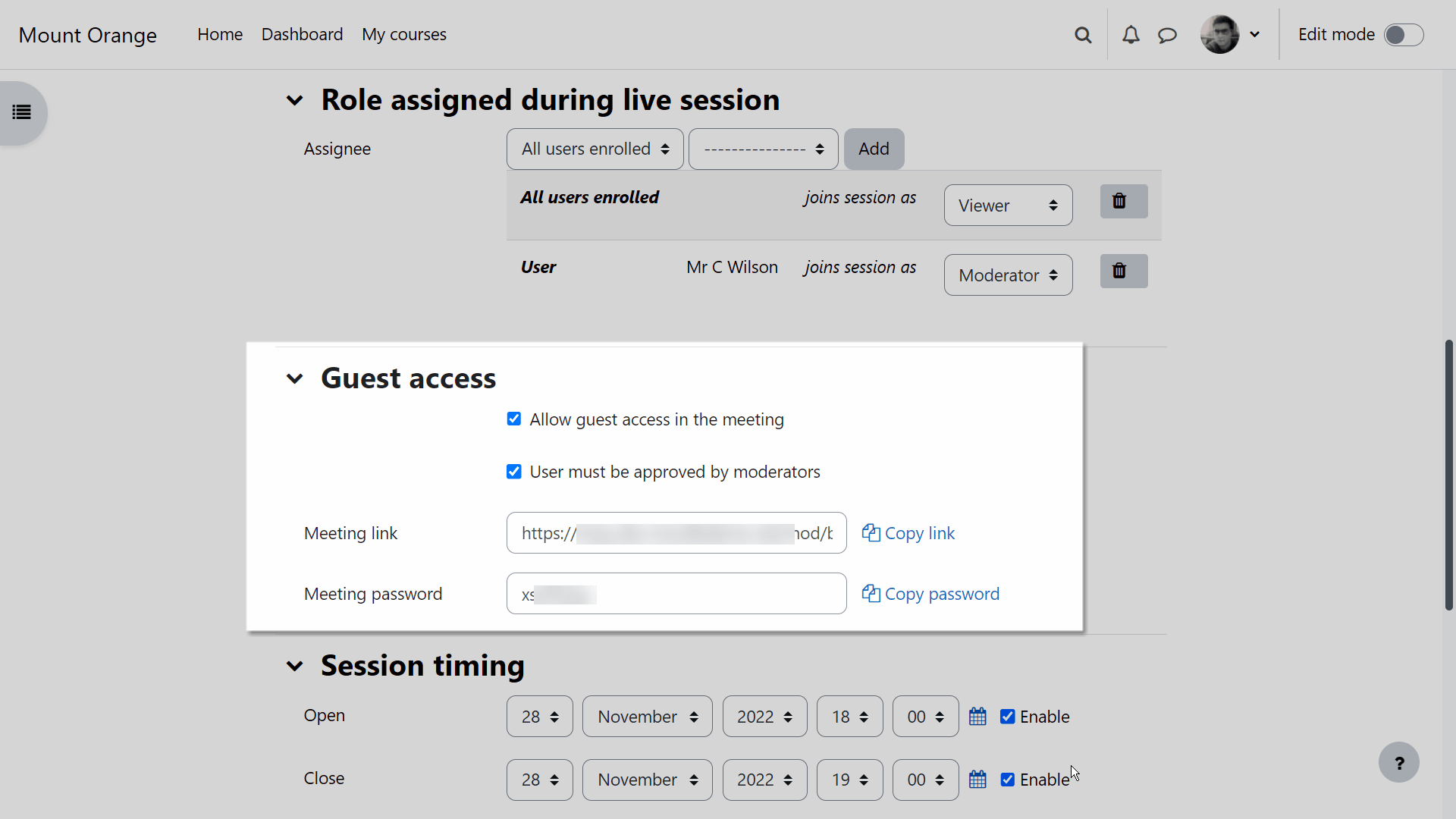The width and height of the screenshot is (1456, 819).
Task: Go to the Dashboard menu item
Action: (302, 35)
